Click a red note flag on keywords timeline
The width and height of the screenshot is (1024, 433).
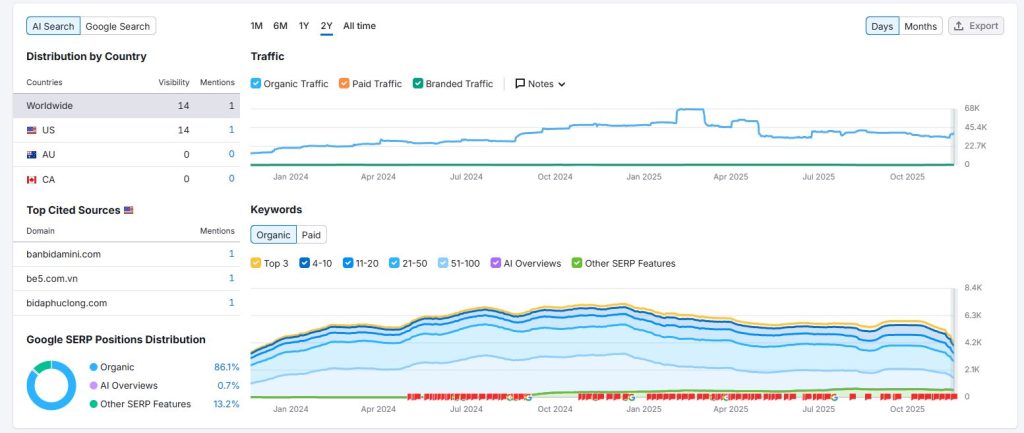[600, 397]
